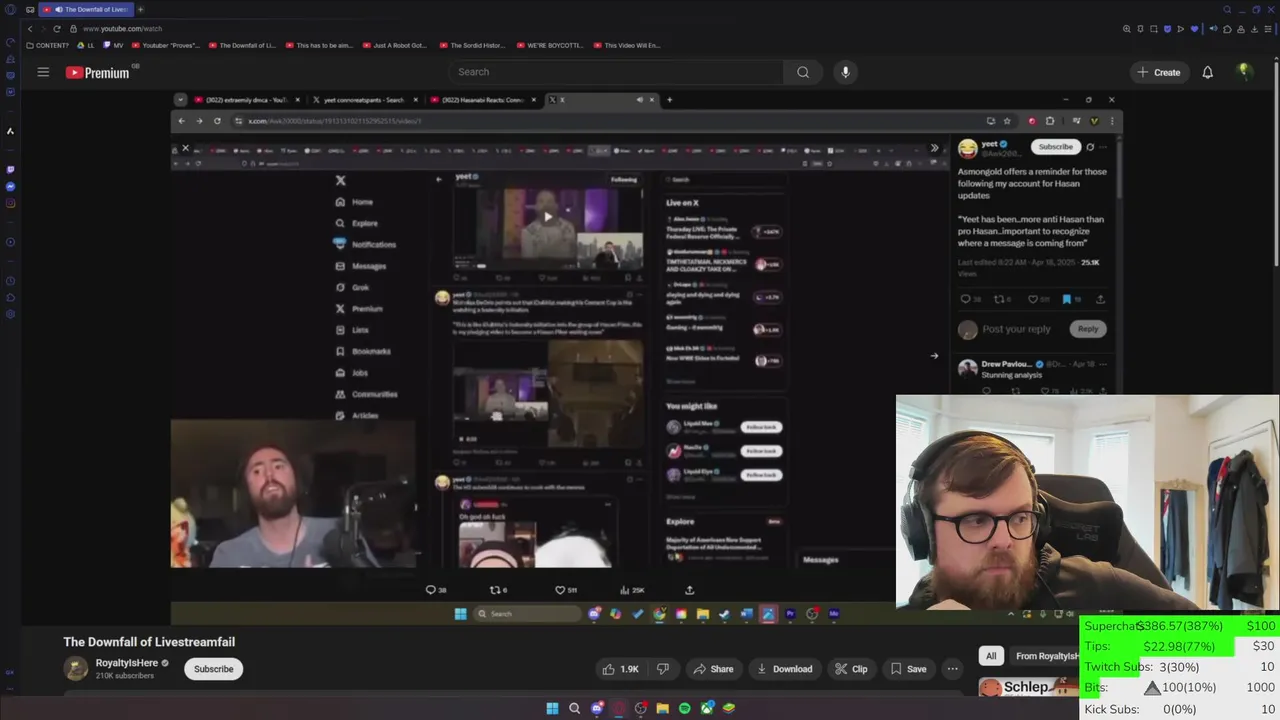Image resolution: width=1280 pixels, height=720 pixels.
Task: Open the CONTENT? bookmarks folder
Action: (47, 45)
